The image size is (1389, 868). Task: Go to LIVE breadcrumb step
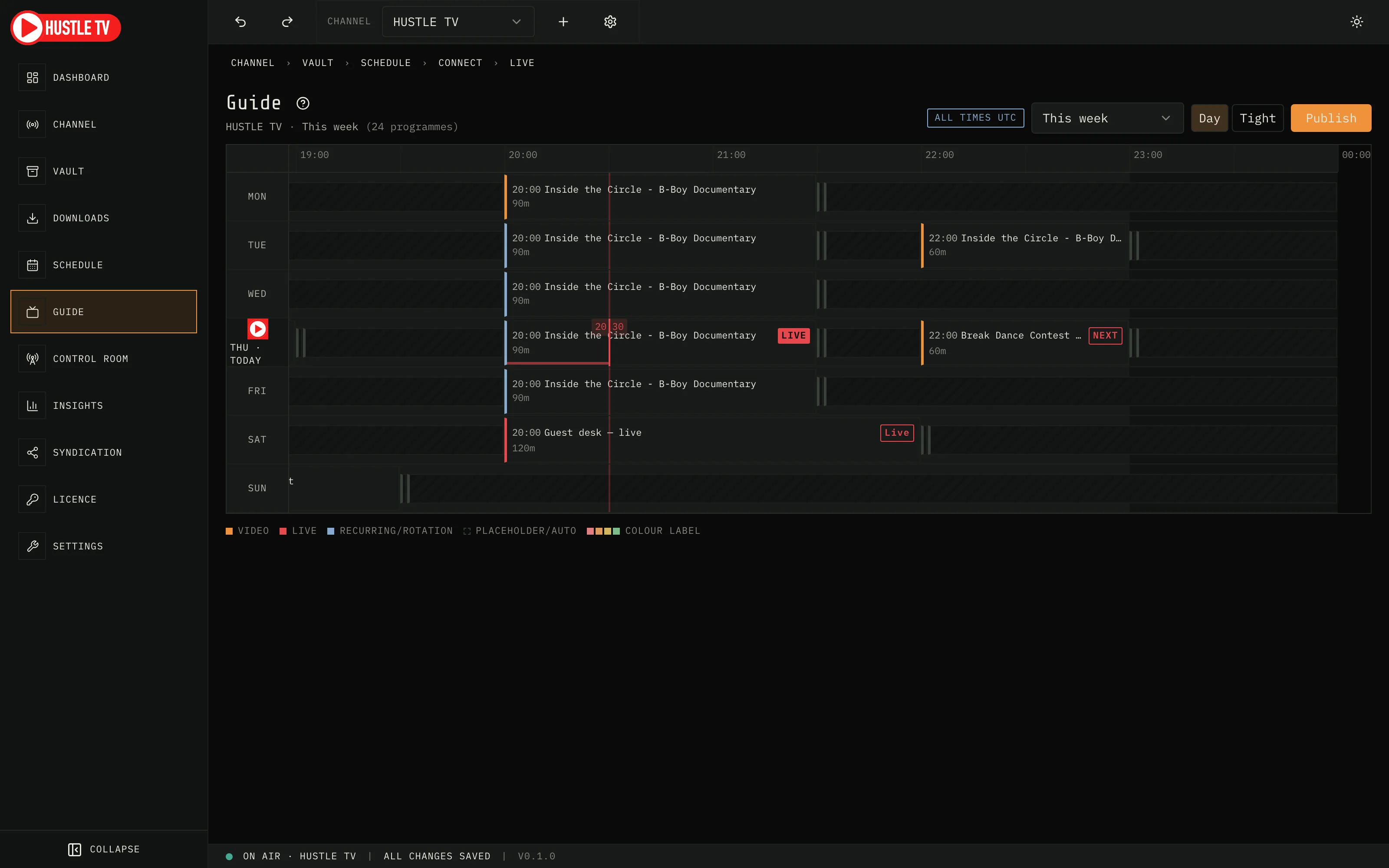pos(522,63)
